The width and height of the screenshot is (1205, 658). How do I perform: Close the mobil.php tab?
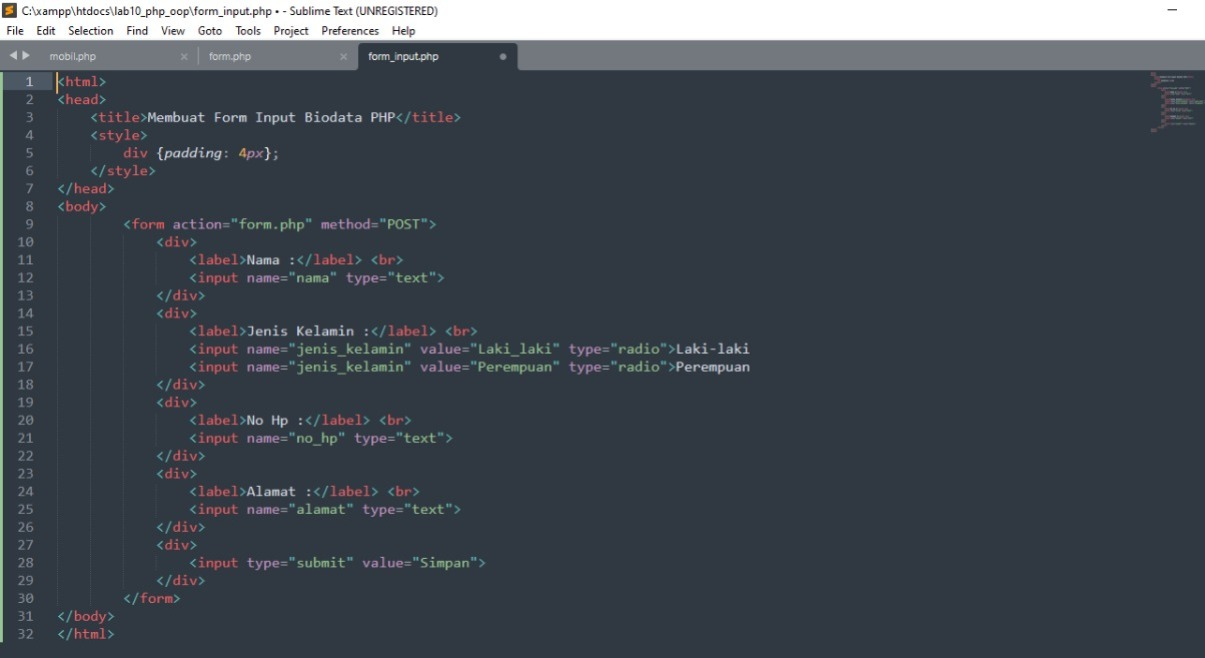click(x=184, y=57)
